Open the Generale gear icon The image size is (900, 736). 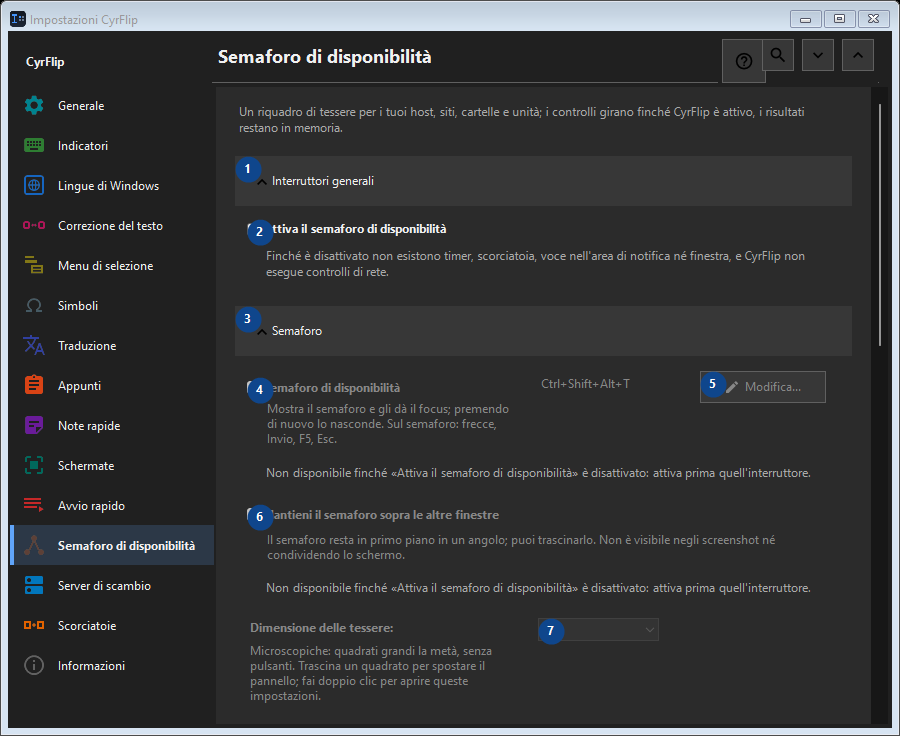coord(34,106)
